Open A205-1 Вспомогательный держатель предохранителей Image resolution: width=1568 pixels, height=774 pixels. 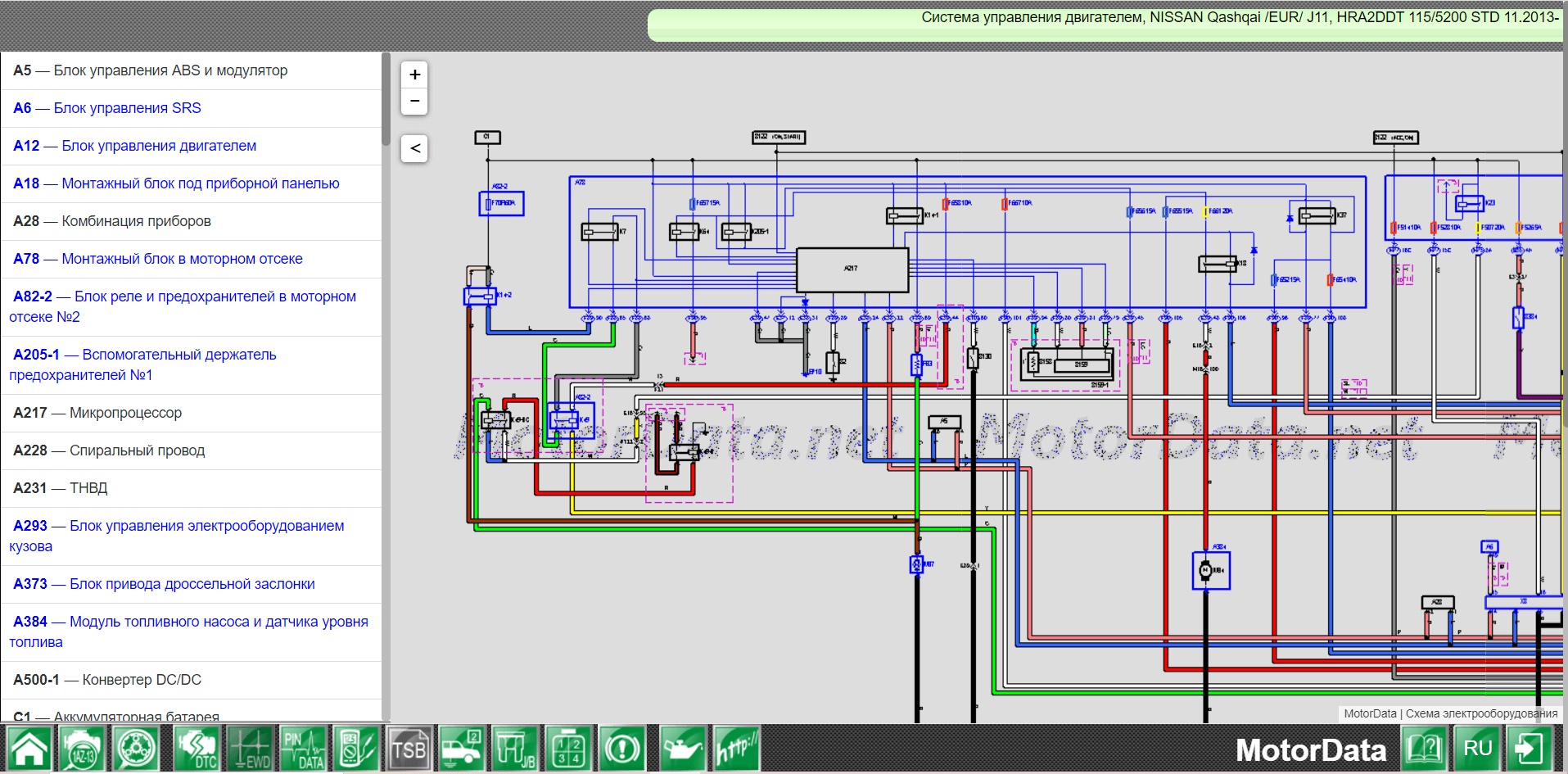(191, 364)
